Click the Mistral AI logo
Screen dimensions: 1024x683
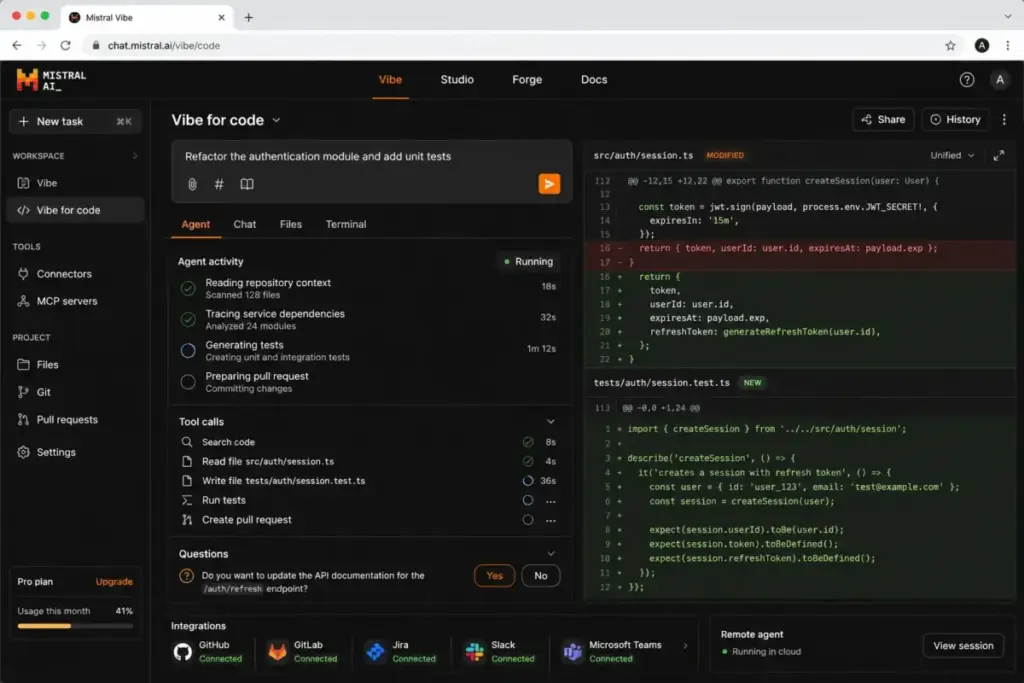click(51, 80)
